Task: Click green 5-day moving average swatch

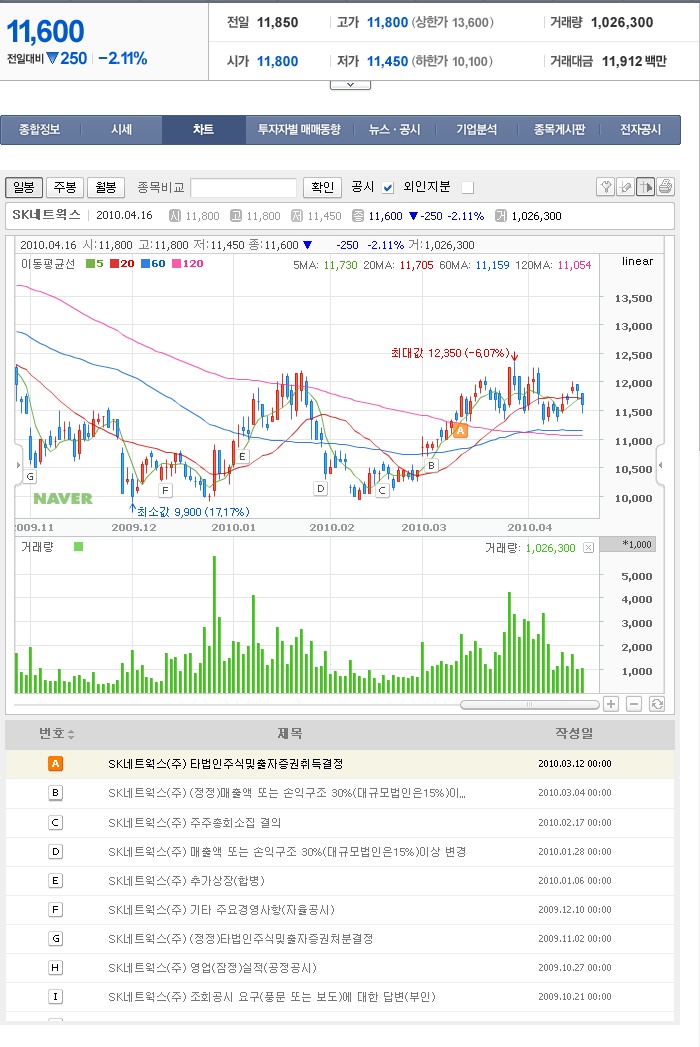Action: coord(90,264)
